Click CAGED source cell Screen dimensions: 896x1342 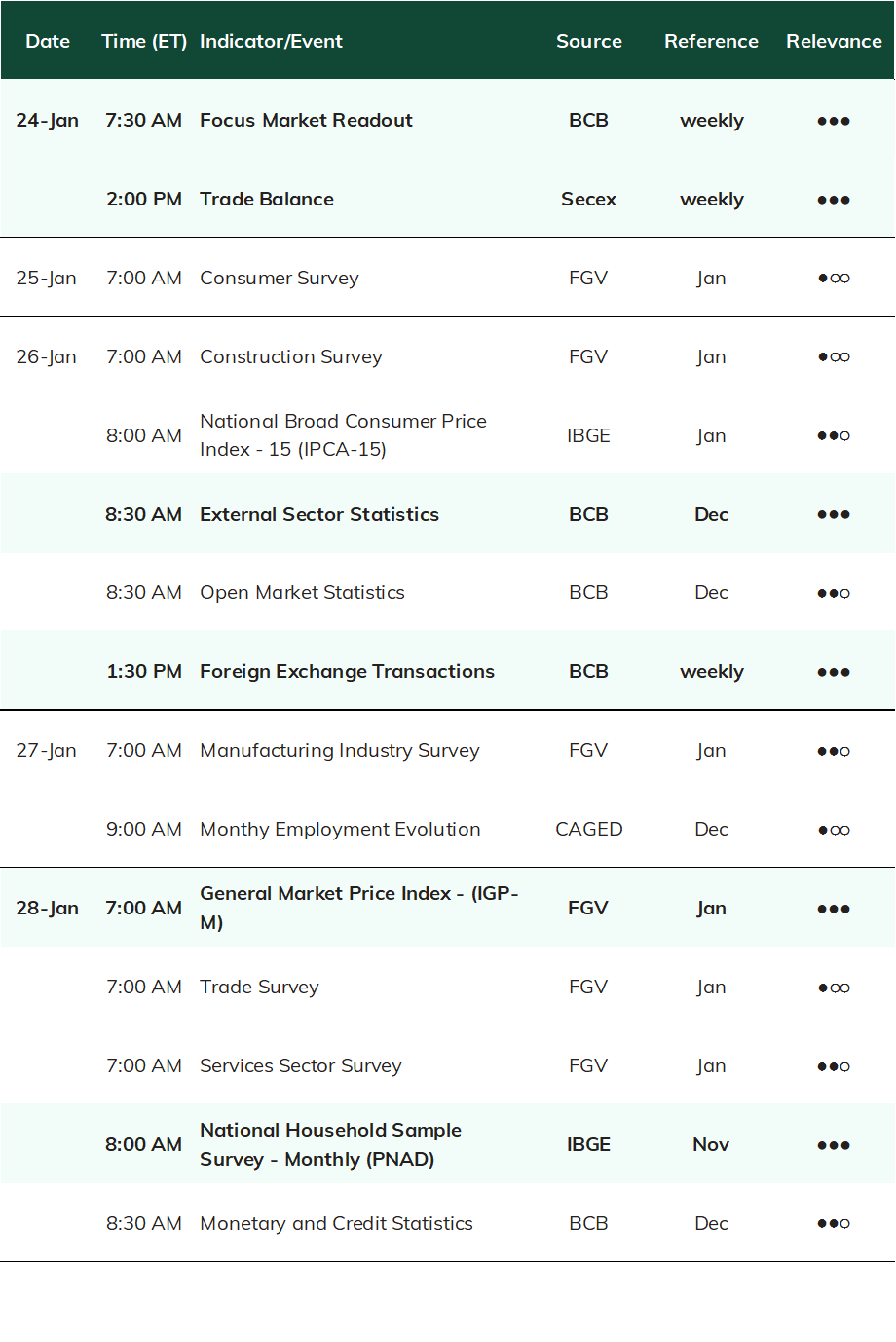pyautogui.click(x=589, y=829)
